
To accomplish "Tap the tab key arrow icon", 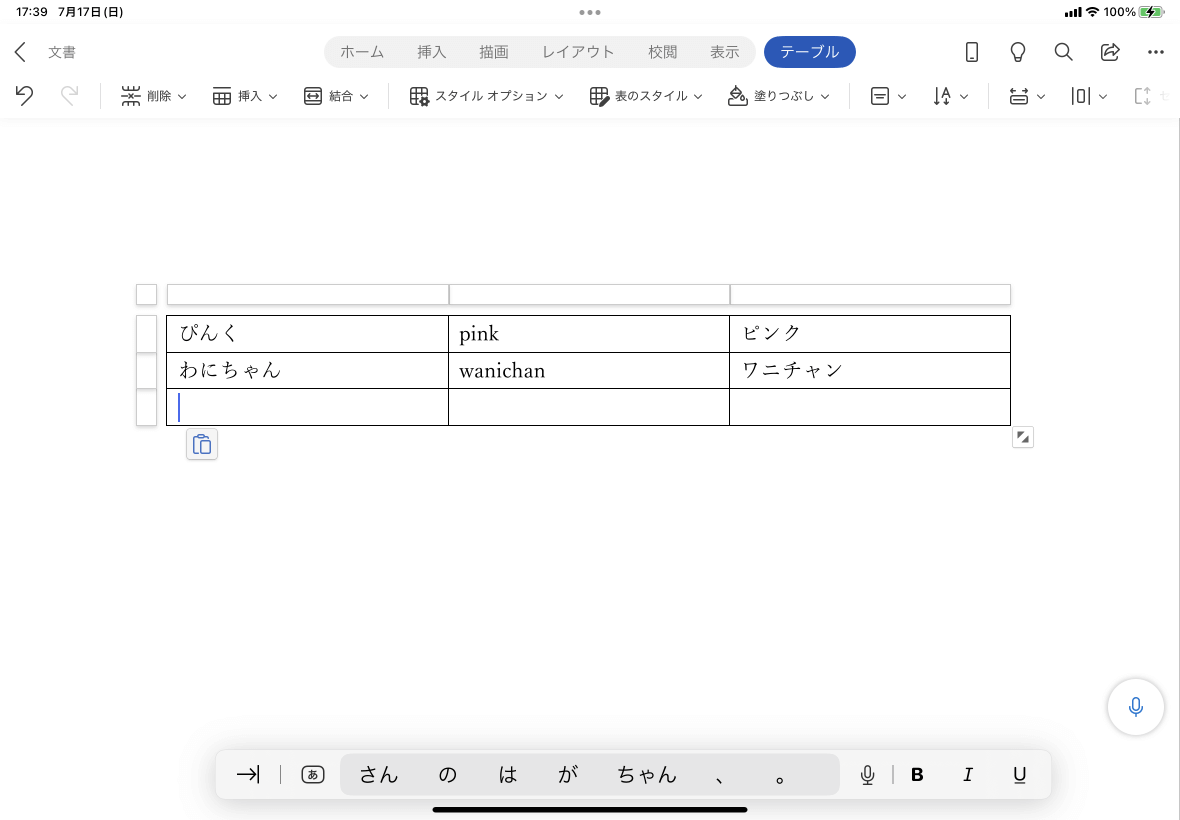I will [248, 774].
